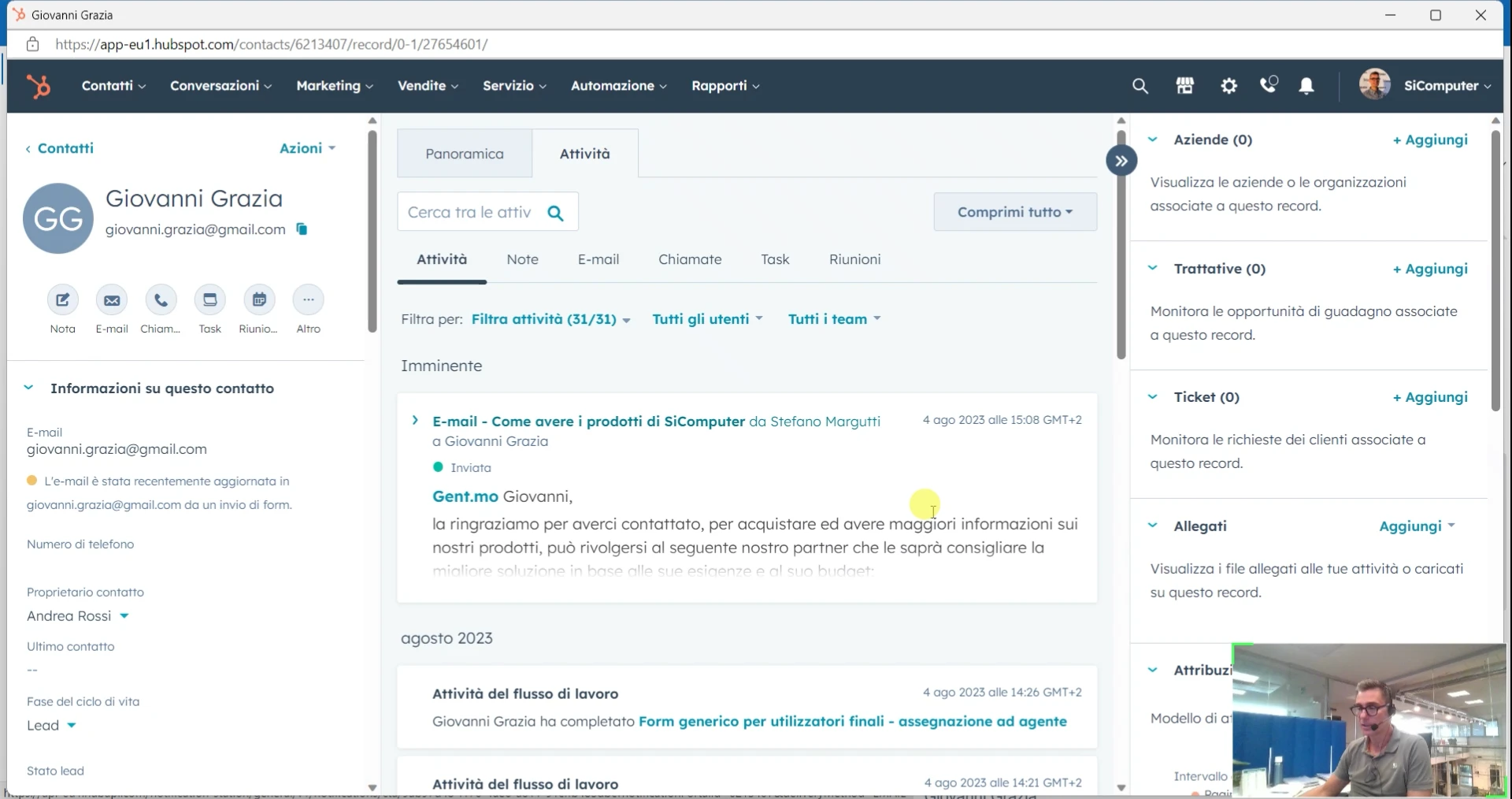
Task: Collapse Informazioni su questo contatto section
Action: click(x=29, y=388)
